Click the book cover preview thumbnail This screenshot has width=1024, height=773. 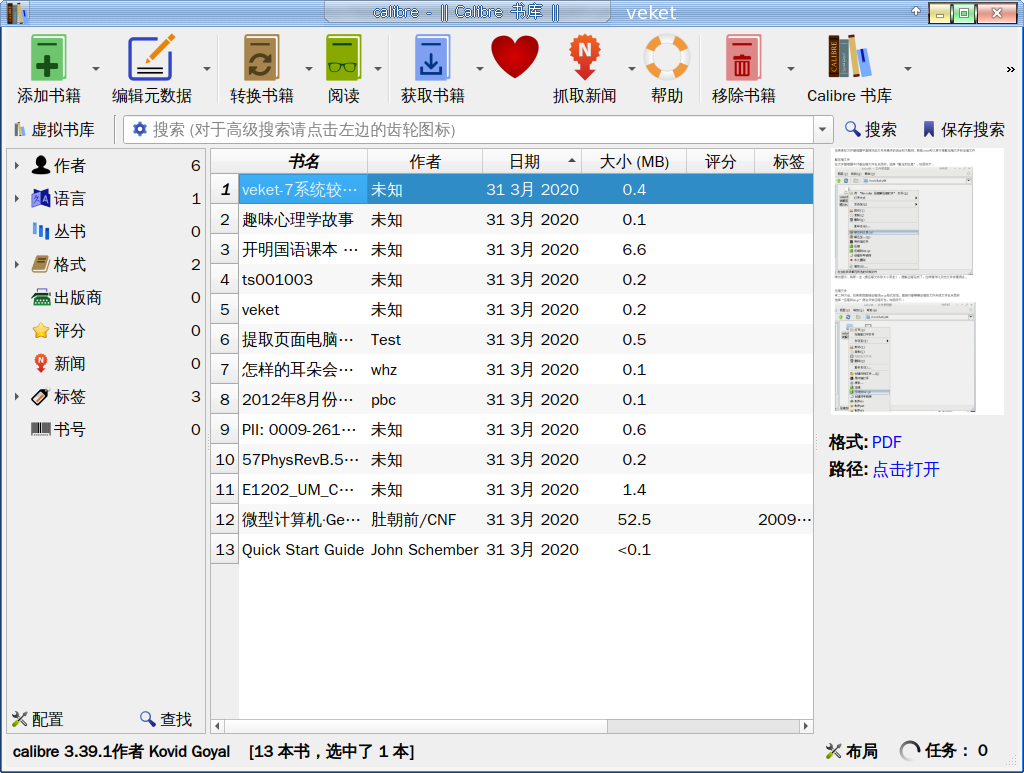pyautogui.click(x=918, y=281)
